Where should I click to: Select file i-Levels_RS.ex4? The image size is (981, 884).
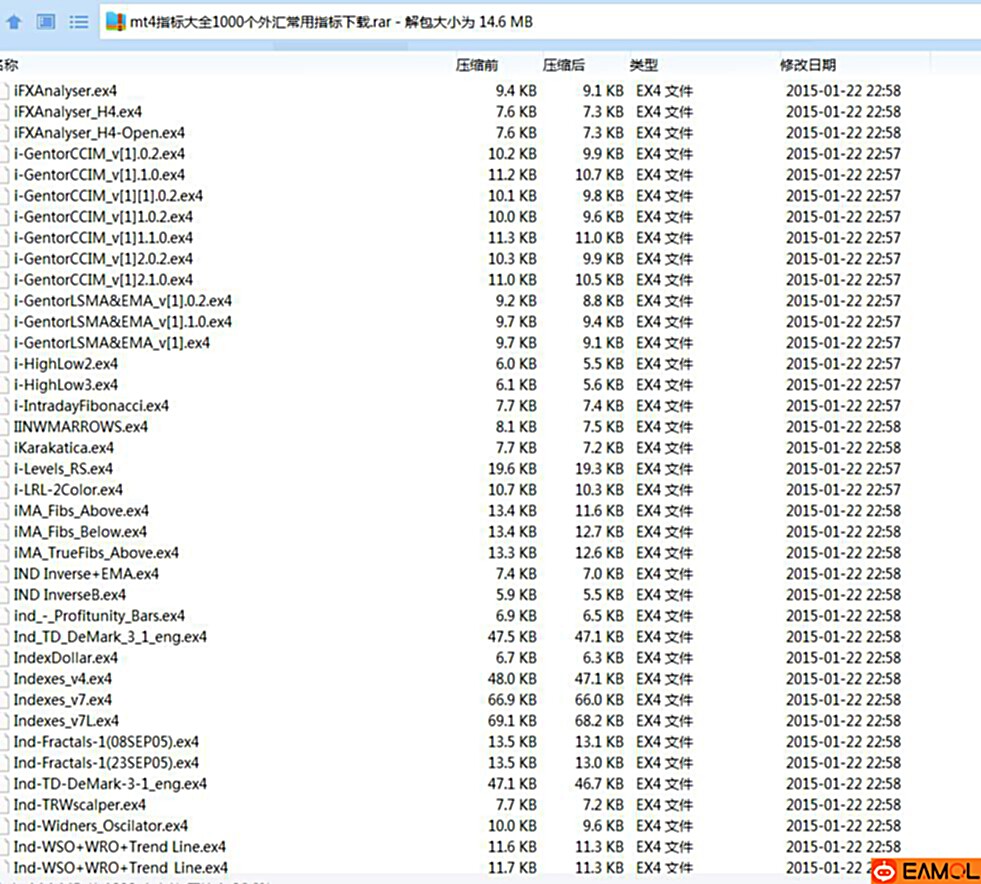click(63, 469)
